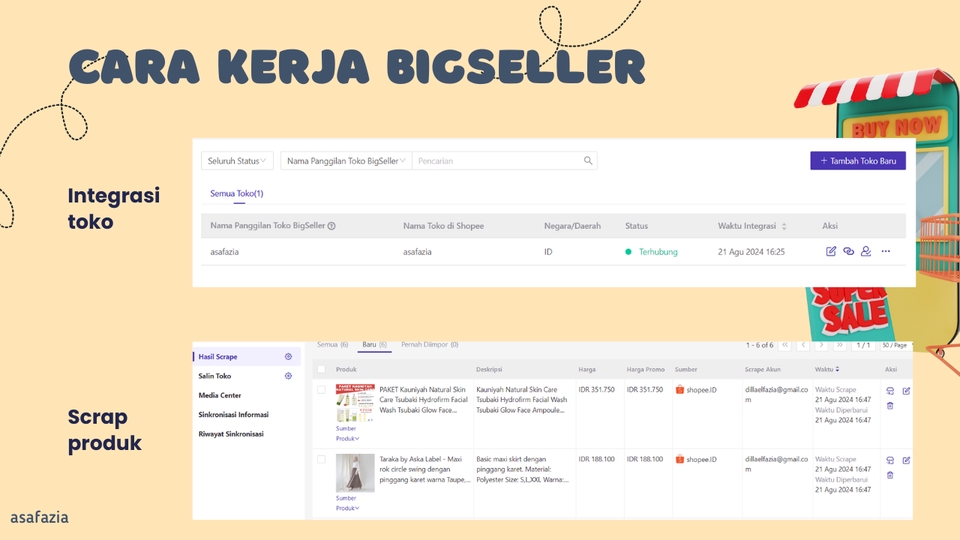Click the plugin icon next to Salin Toko
This screenshot has width=960, height=540.
point(288,376)
